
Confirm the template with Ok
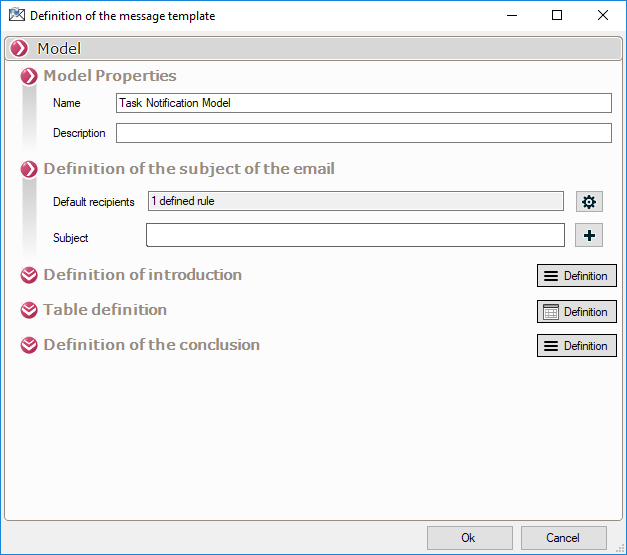point(469,538)
